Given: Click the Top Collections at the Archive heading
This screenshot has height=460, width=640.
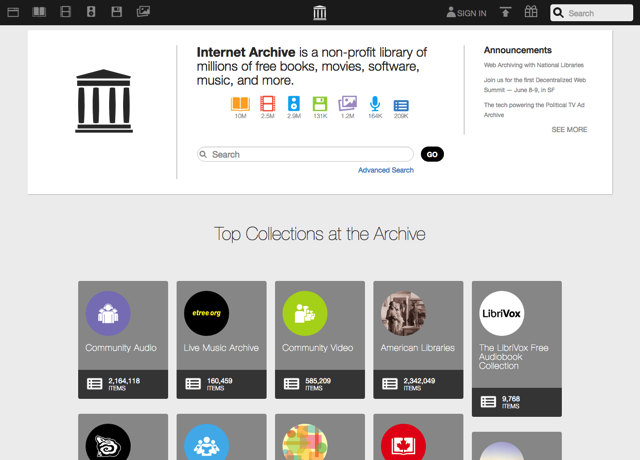Looking at the screenshot, I should [320, 234].
